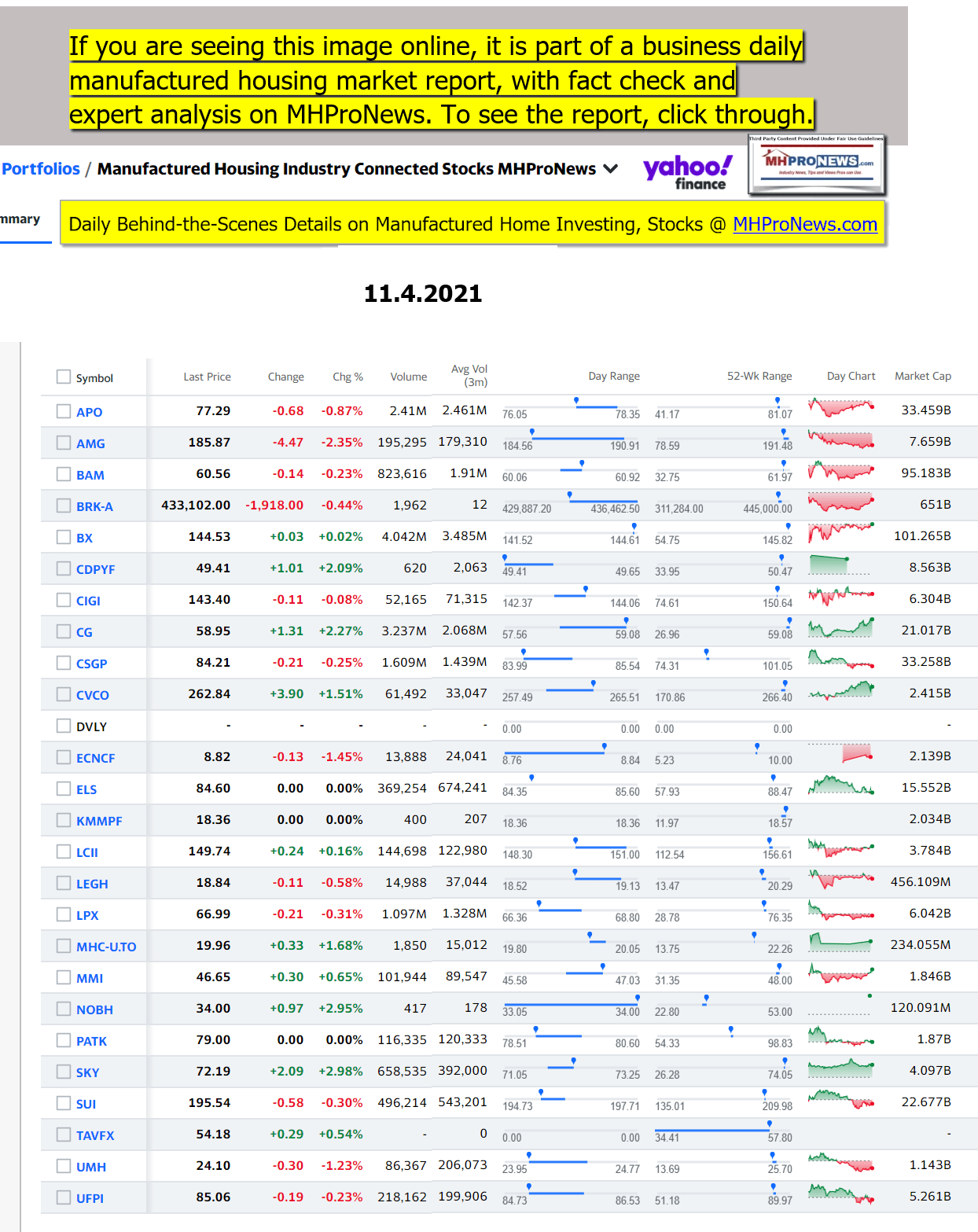
Task: Open the KMMPF ticker link
Action: 99,821
